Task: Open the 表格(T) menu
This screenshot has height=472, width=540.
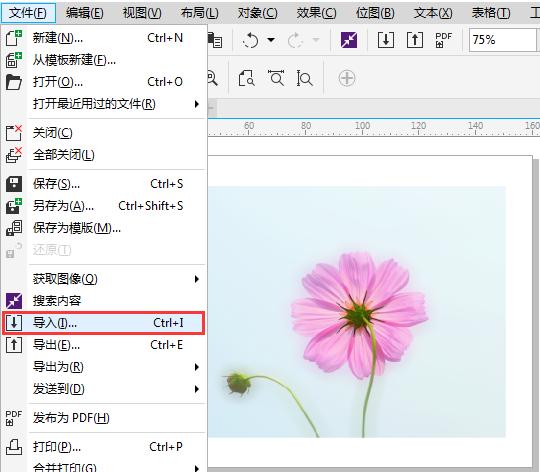Action: point(491,13)
